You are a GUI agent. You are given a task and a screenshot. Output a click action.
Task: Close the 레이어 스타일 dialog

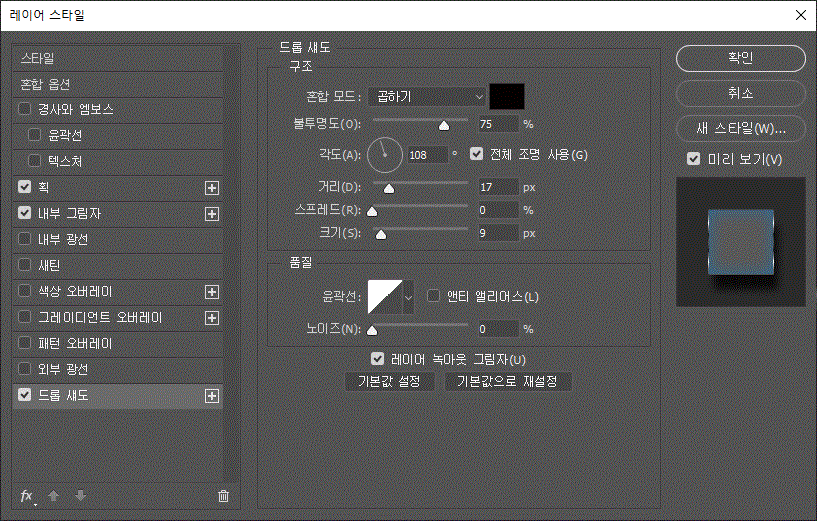tap(801, 15)
